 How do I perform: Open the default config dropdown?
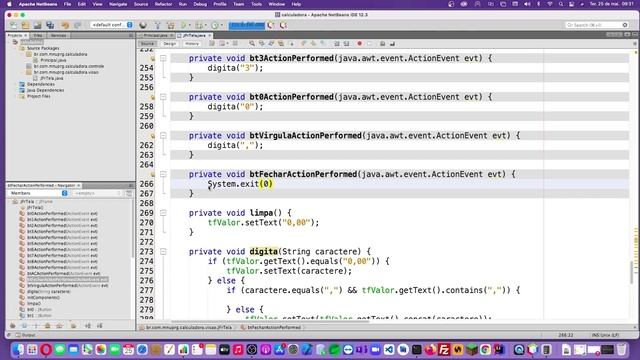point(111,25)
